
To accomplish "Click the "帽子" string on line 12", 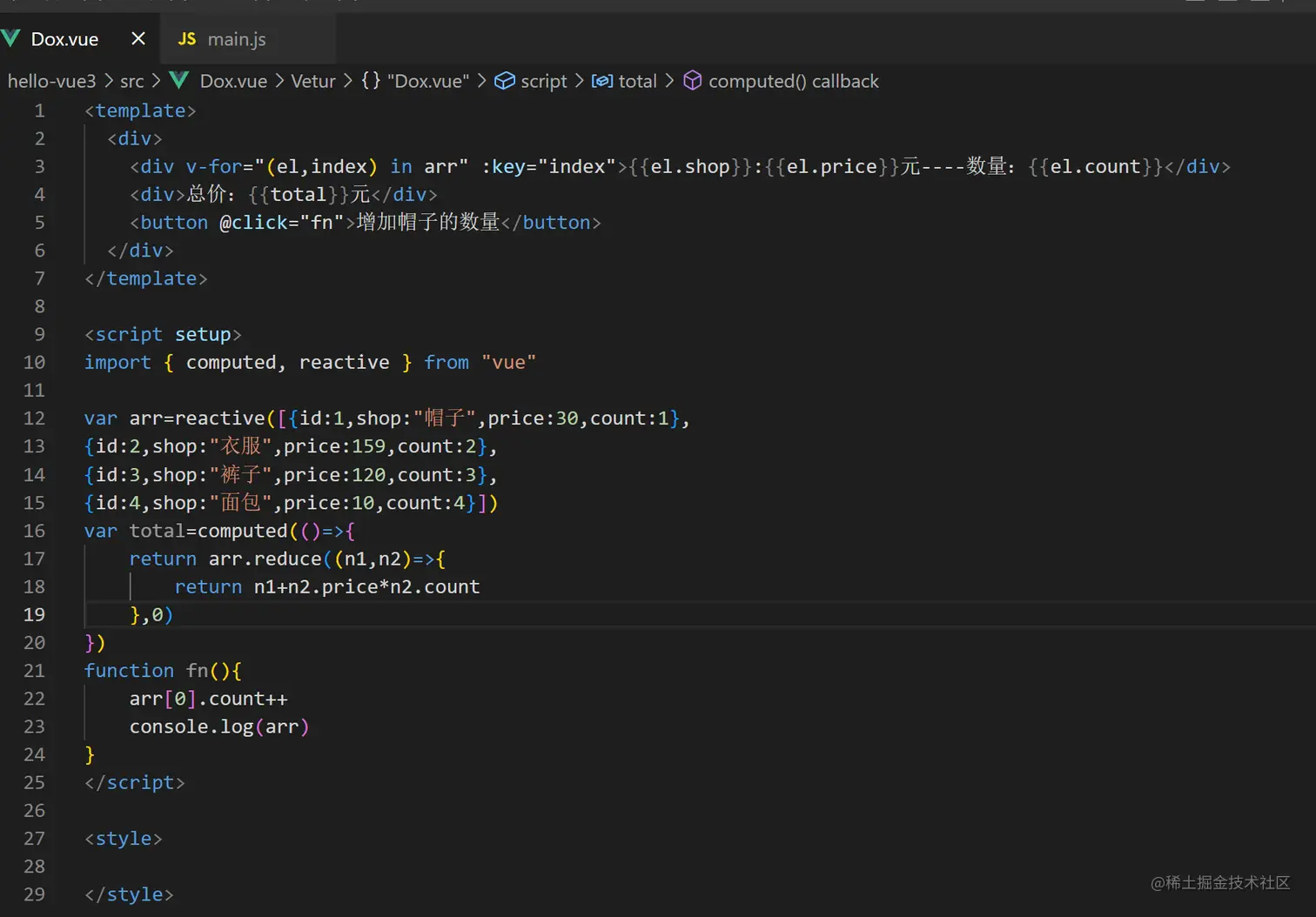I will [x=445, y=418].
